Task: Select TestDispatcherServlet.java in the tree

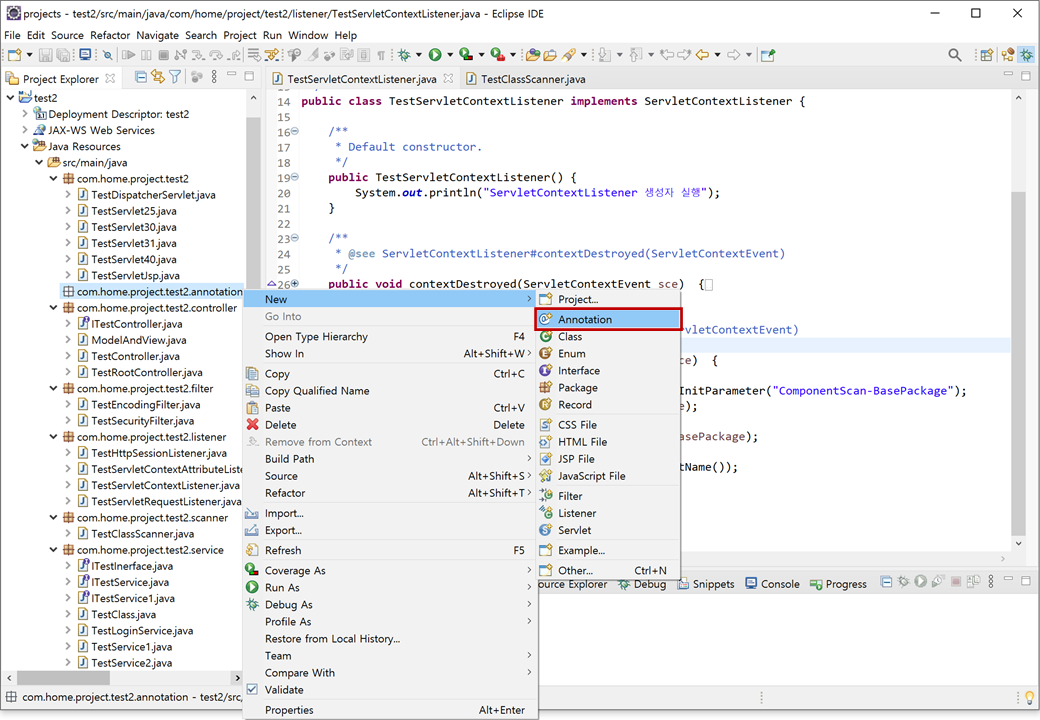Action: (153, 194)
